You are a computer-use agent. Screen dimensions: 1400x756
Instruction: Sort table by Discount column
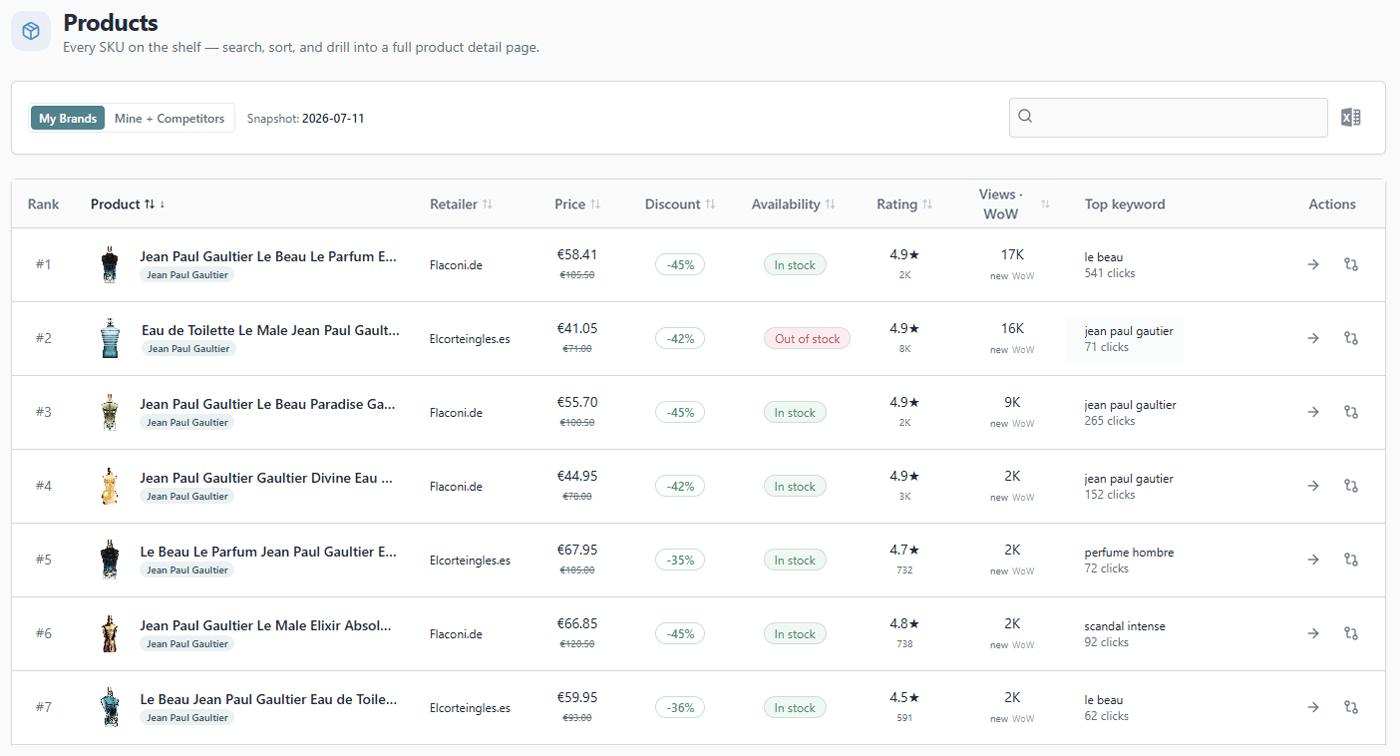point(680,204)
